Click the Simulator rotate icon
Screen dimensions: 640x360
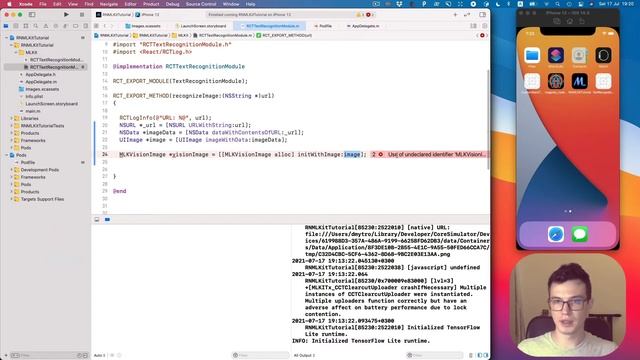pos(582,21)
